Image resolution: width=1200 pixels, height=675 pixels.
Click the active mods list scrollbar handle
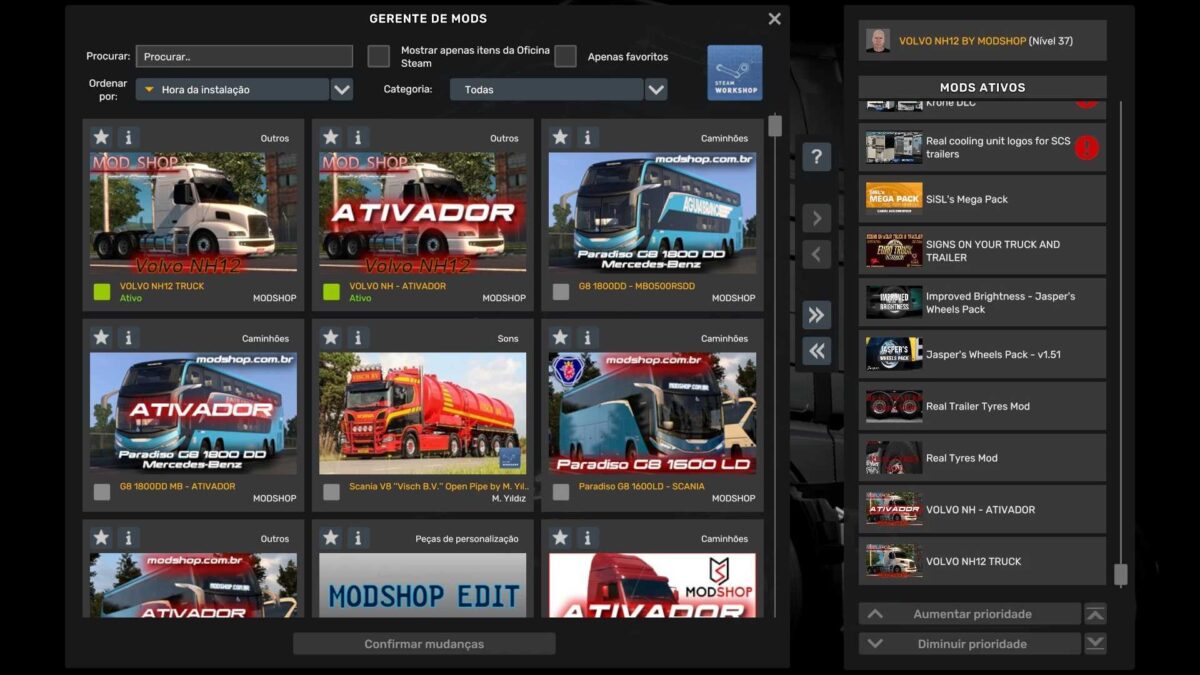tap(1120, 574)
